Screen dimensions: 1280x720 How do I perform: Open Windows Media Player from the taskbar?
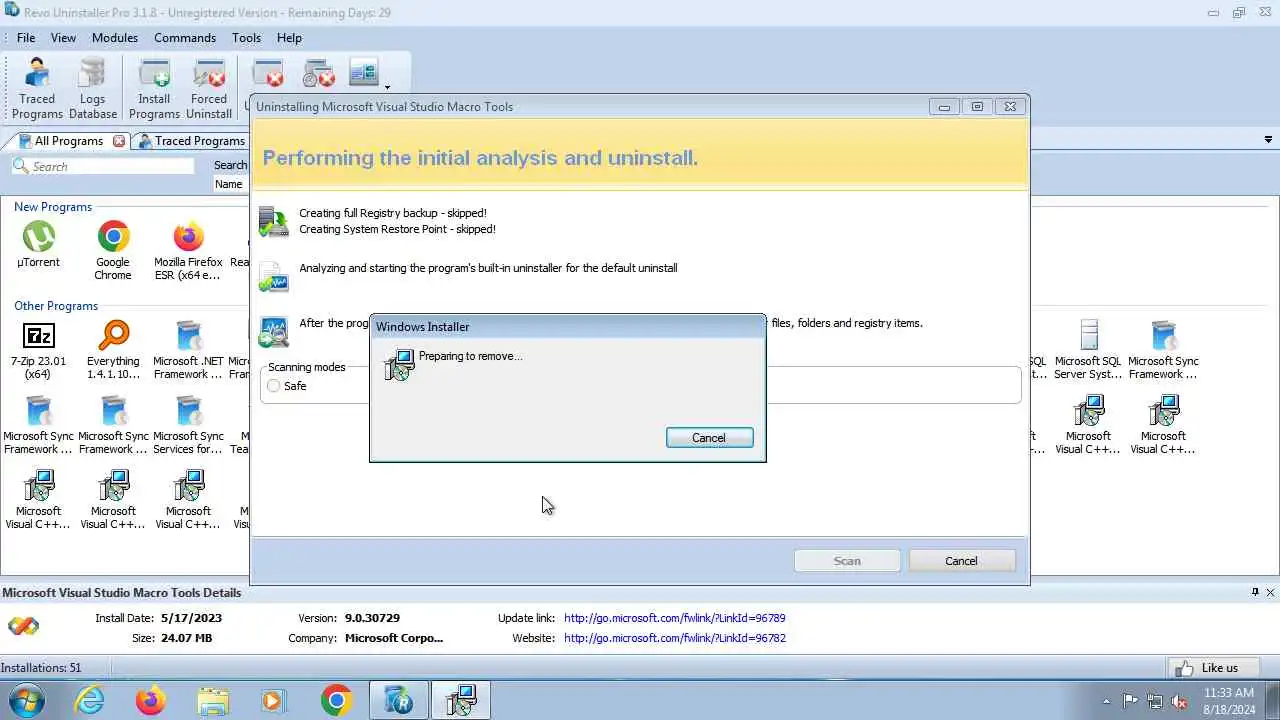click(x=274, y=700)
